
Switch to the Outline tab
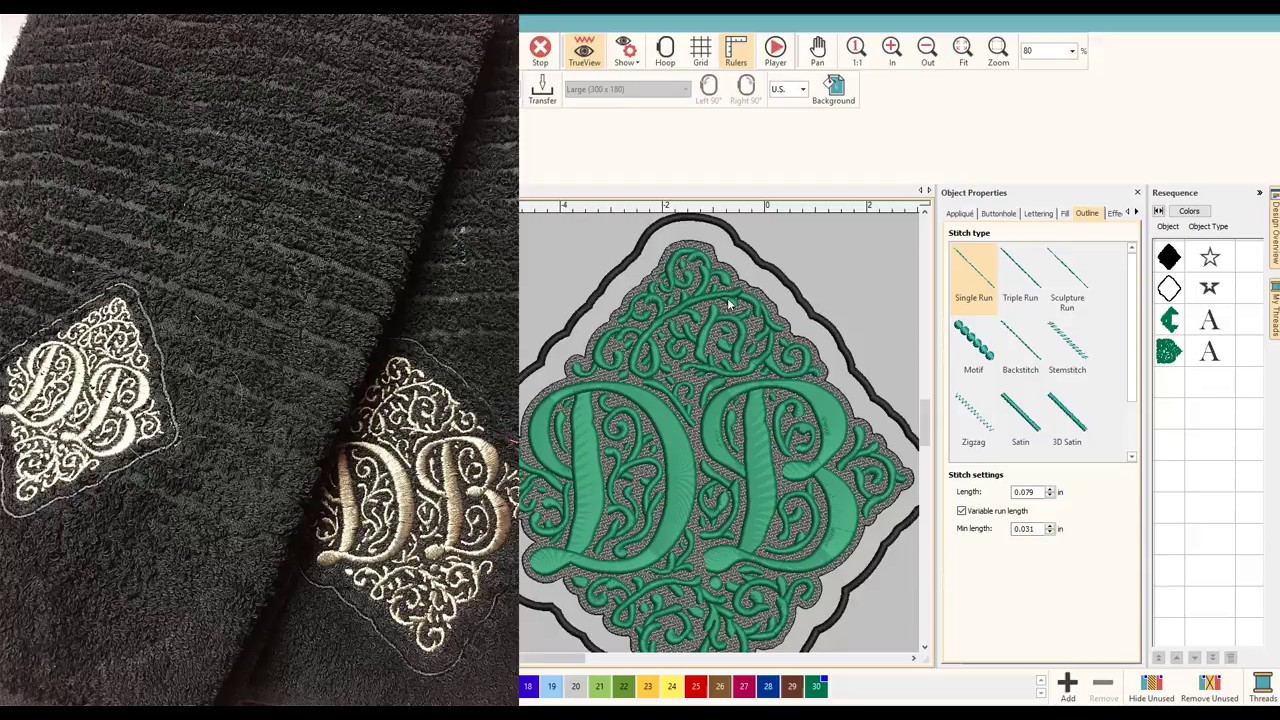pyautogui.click(x=1087, y=213)
